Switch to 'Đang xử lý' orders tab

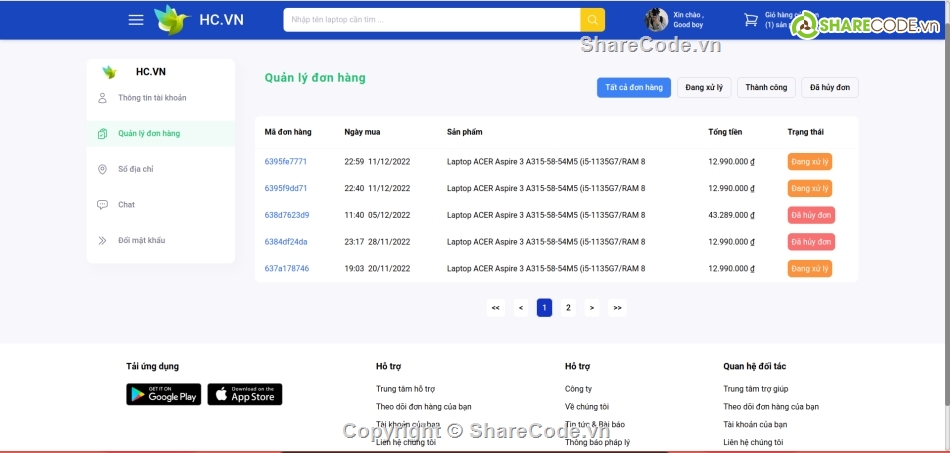[704, 88]
